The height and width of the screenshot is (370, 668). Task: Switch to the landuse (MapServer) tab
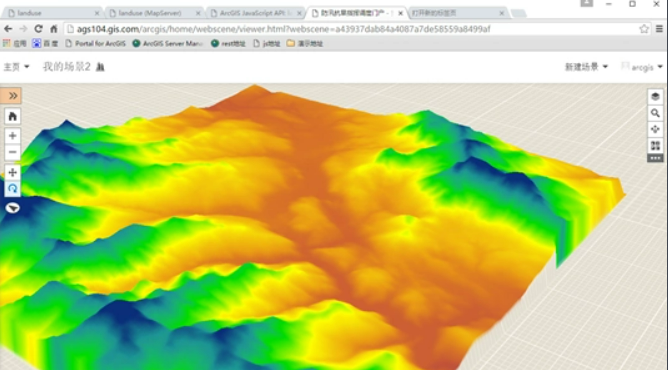[x=154, y=13]
